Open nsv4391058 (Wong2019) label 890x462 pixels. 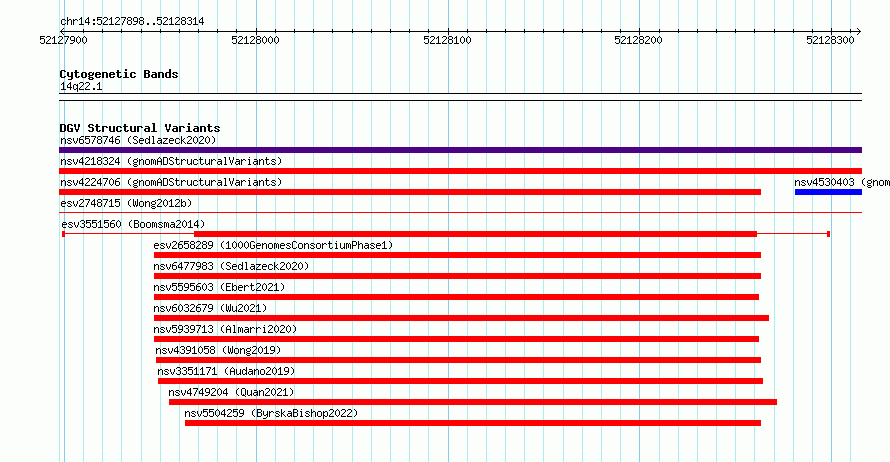[x=218, y=350]
